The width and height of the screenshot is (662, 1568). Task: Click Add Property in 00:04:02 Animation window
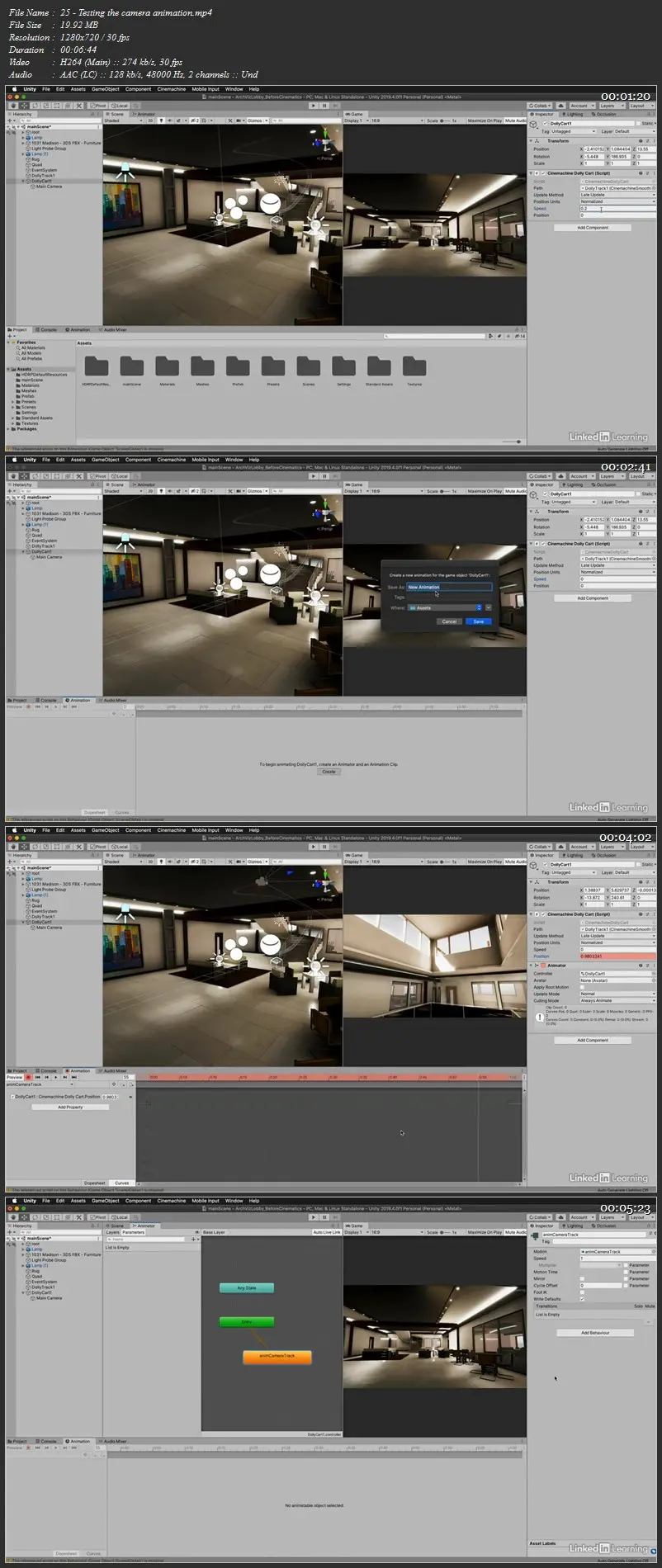click(70, 1107)
